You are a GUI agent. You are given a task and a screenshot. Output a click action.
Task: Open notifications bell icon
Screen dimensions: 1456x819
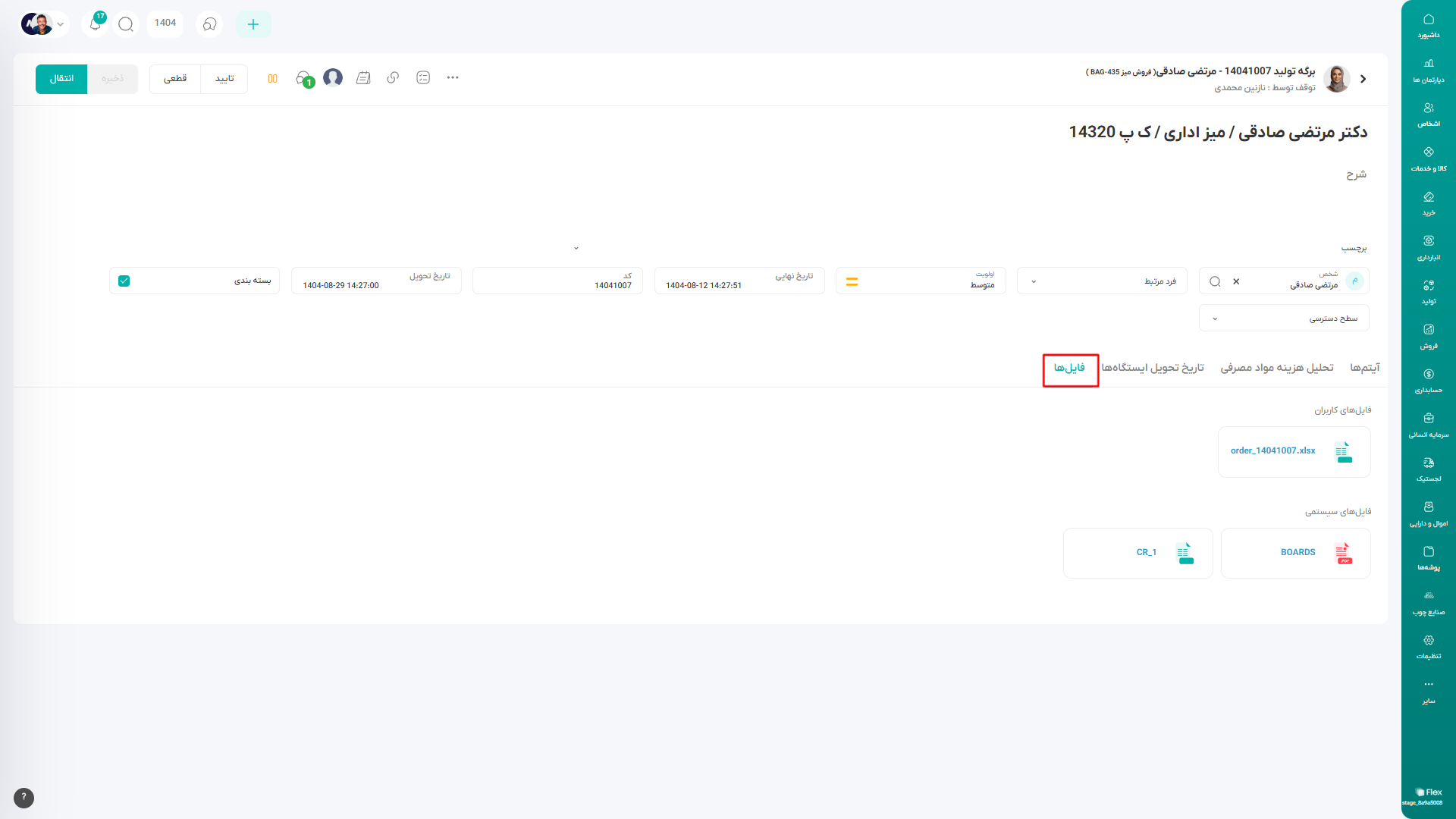click(x=95, y=24)
